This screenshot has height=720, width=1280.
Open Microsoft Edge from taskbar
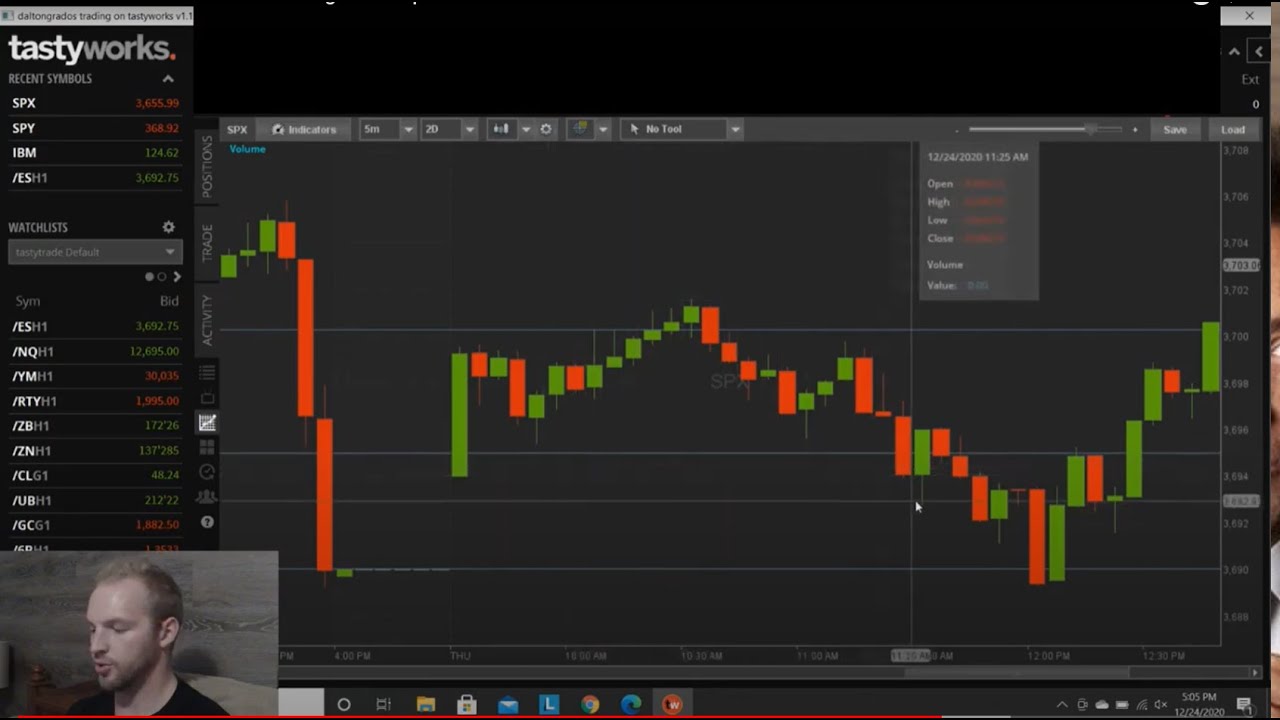click(631, 704)
